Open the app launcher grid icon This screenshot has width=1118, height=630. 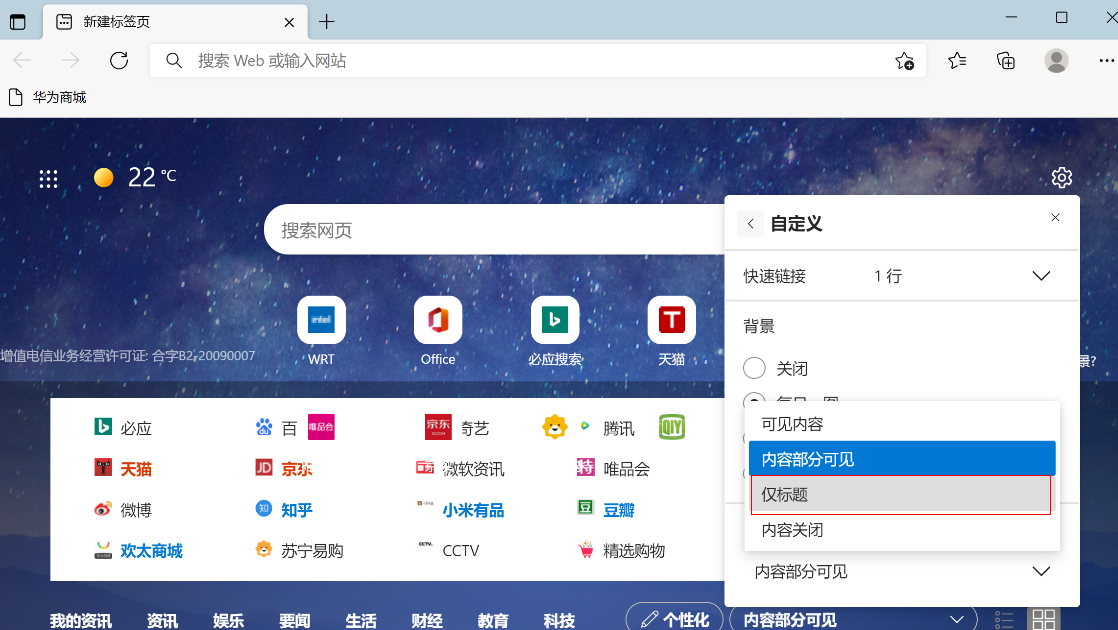(x=48, y=179)
